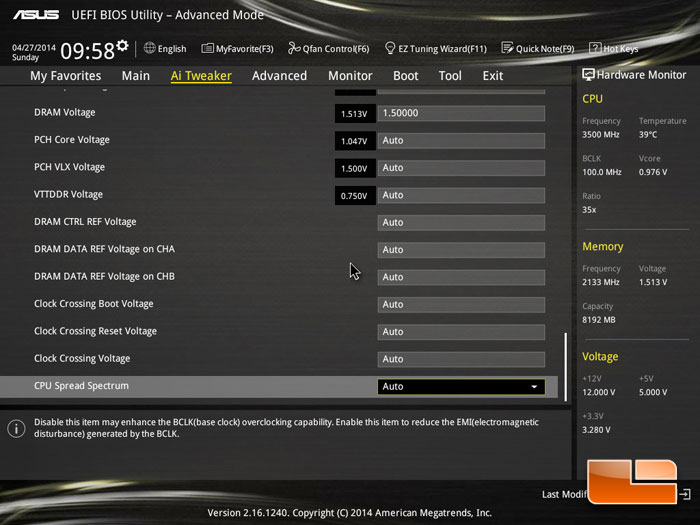Select the Ai Tweaker tab

(201, 76)
